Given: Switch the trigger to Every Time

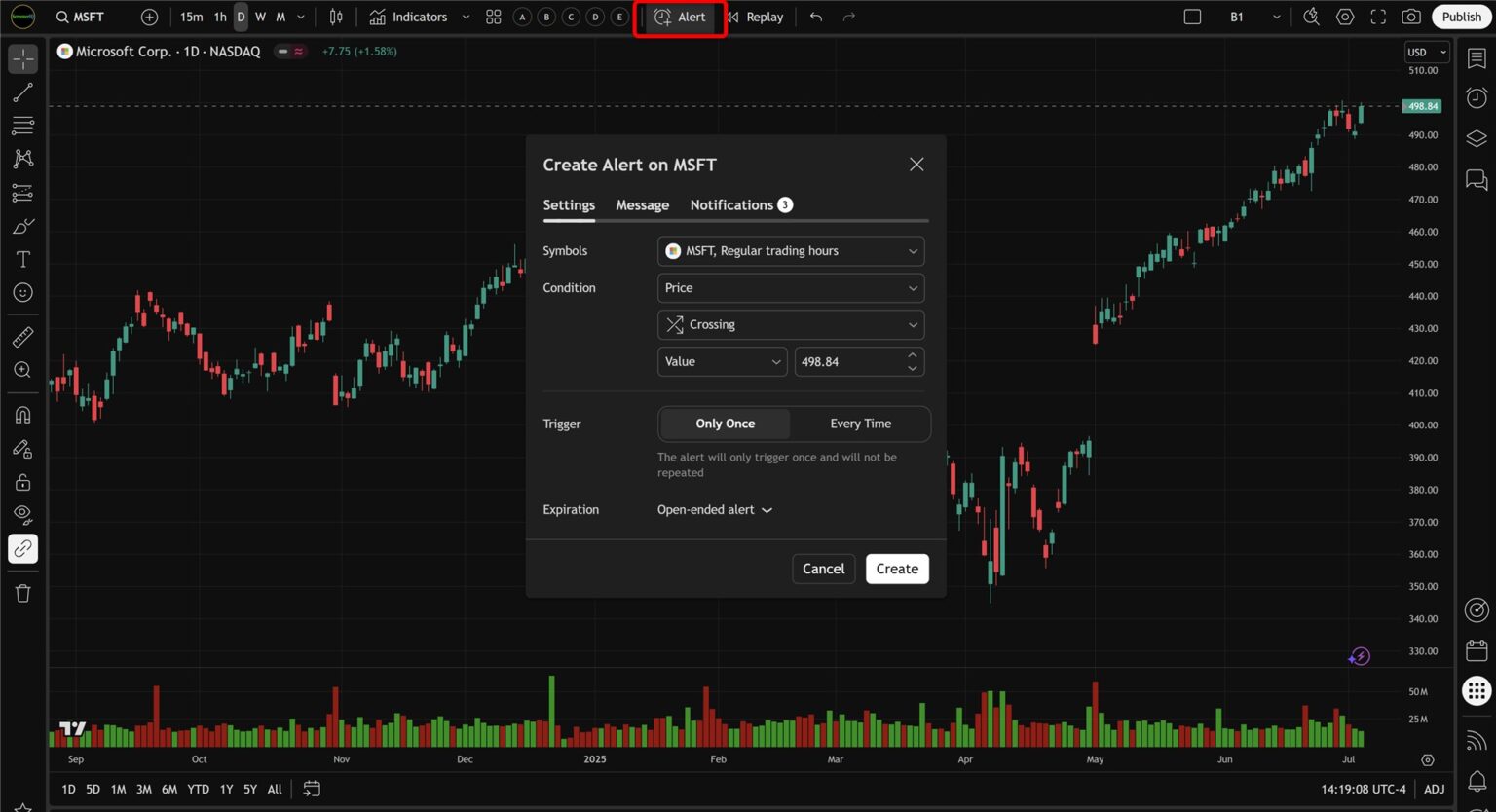Looking at the screenshot, I should pos(860,424).
